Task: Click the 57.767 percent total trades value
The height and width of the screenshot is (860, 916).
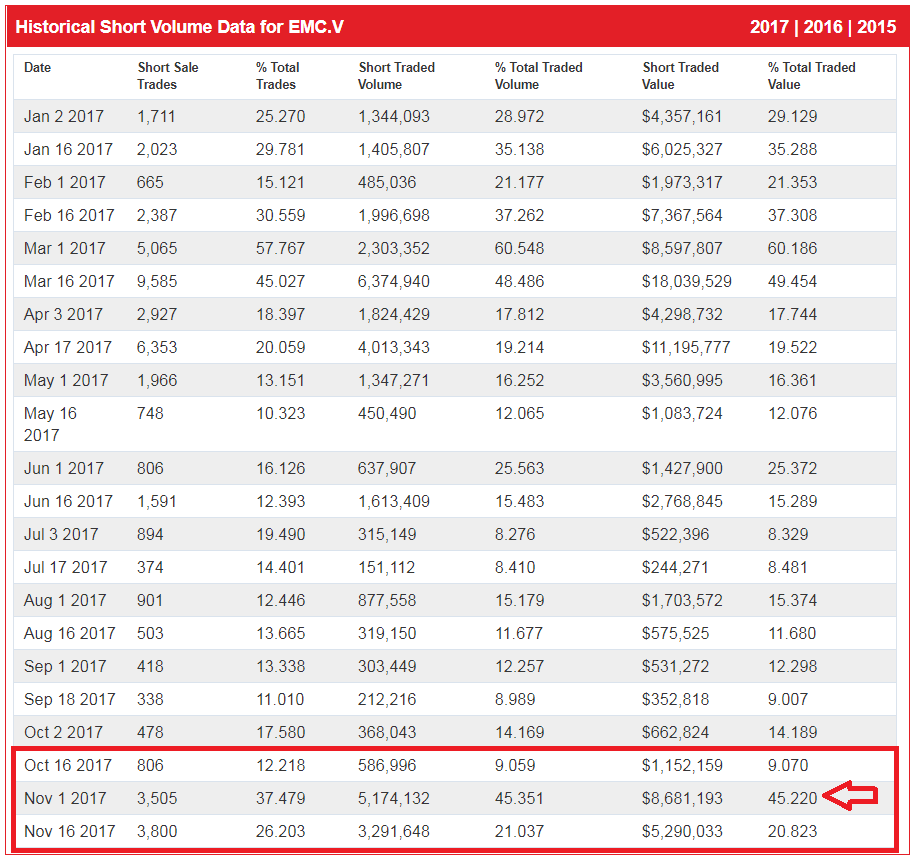Action: 280,248
